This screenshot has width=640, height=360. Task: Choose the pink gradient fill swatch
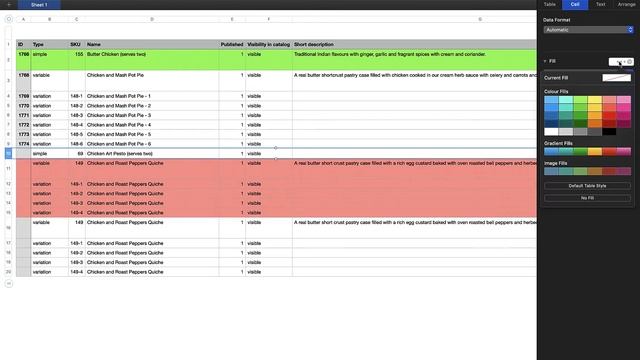coord(624,151)
